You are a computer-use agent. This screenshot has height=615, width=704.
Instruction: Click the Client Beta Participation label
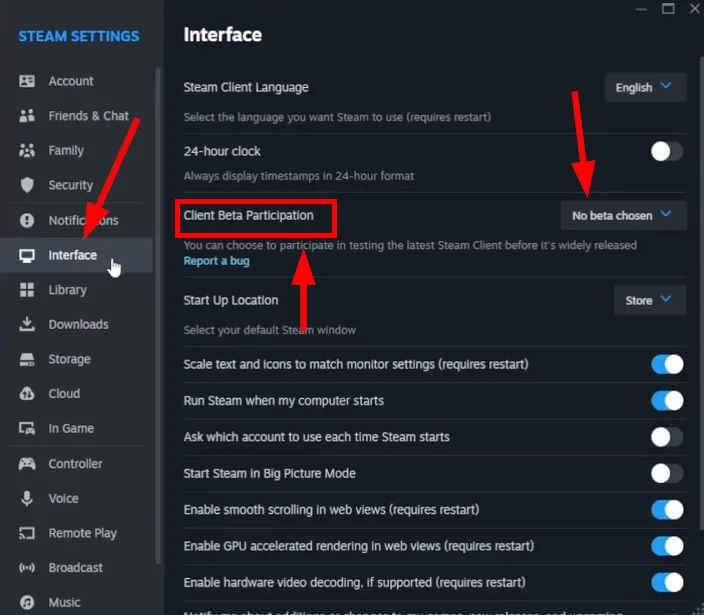[248, 216]
